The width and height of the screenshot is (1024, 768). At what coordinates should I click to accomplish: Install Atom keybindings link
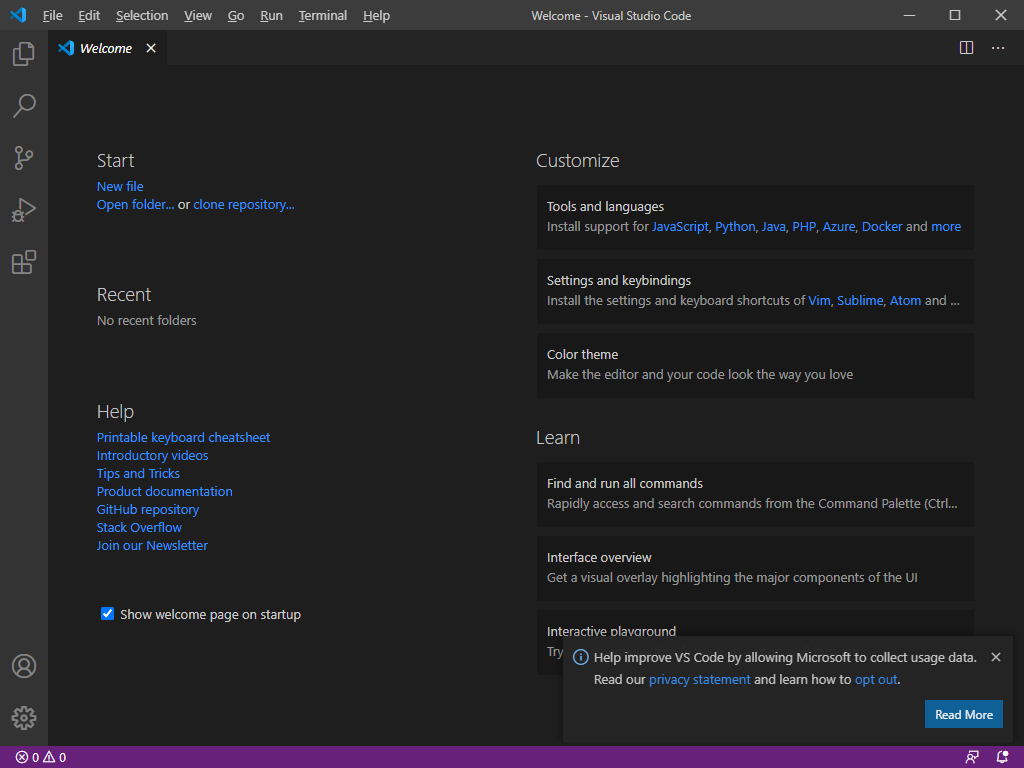[x=905, y=300]
